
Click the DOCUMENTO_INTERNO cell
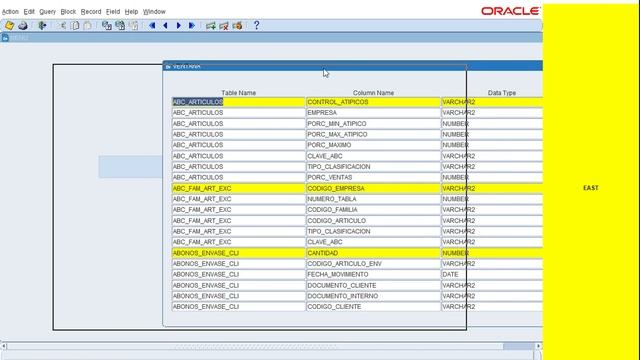coord(373,296)
